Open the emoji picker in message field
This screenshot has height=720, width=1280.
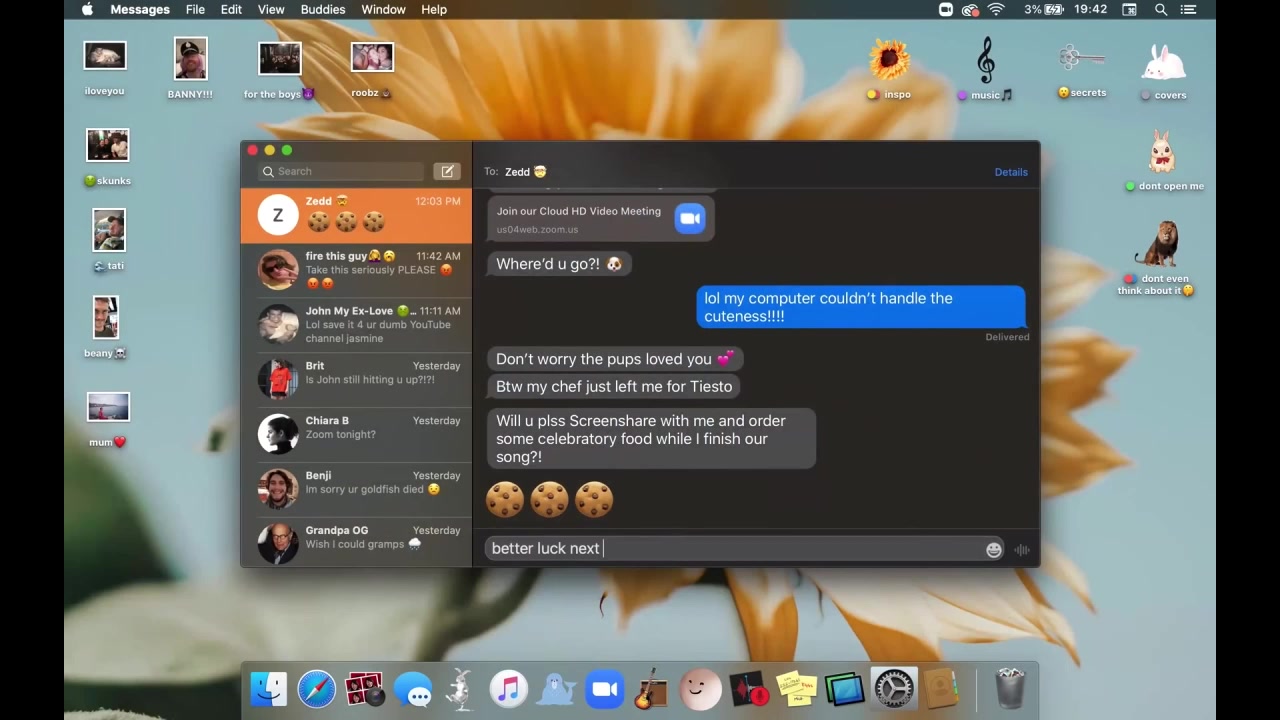click(993, 549)
